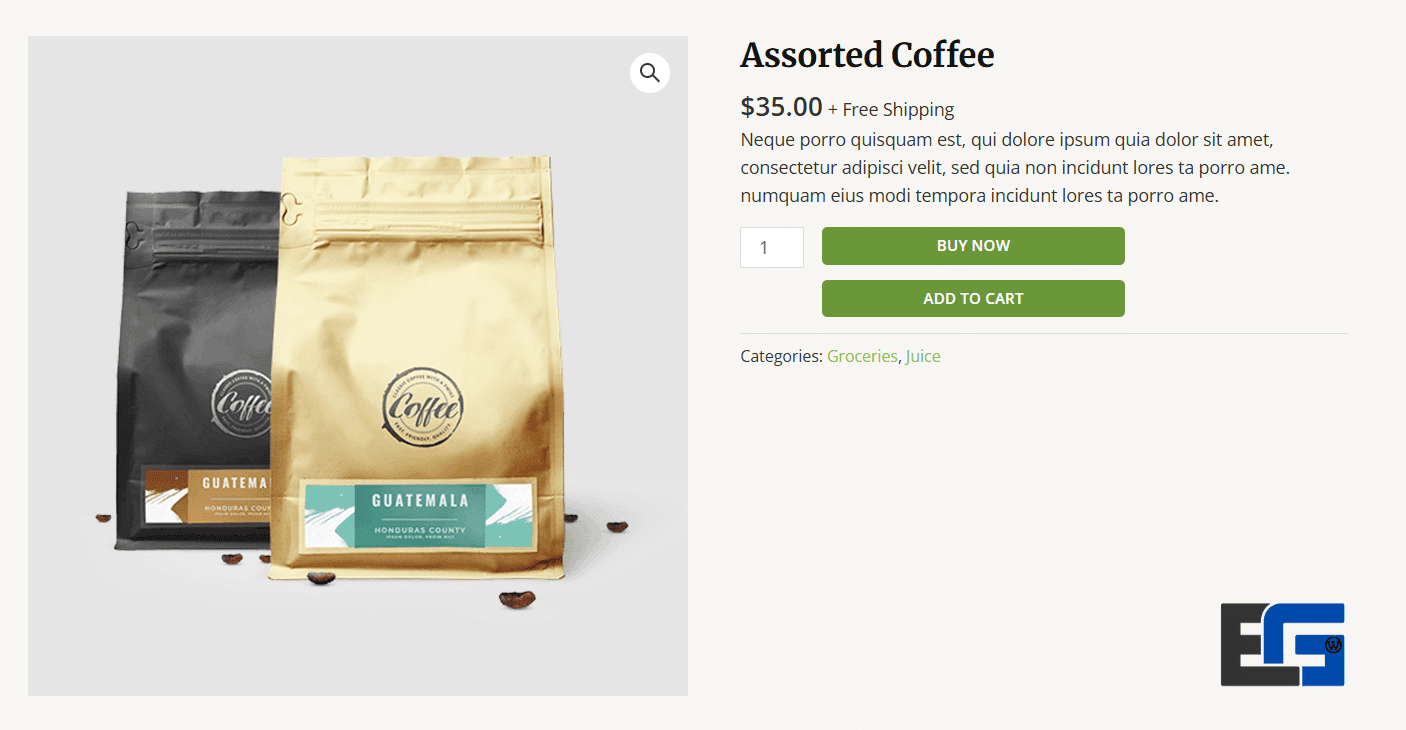Click the WordPress symbol on the EG logo
The height and width of the screenshot is (730, 1406).
pyautogui.click(x=1333, y=645)
